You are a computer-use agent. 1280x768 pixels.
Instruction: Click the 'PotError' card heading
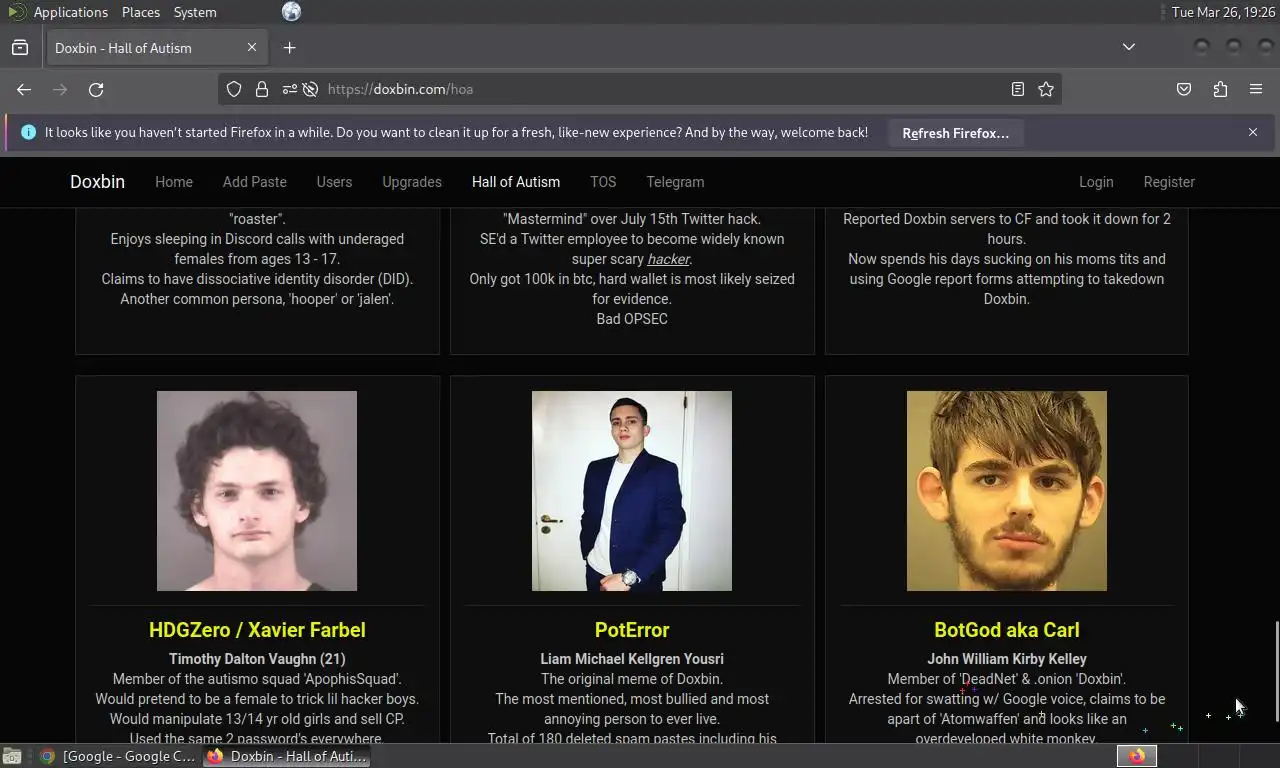632,630
